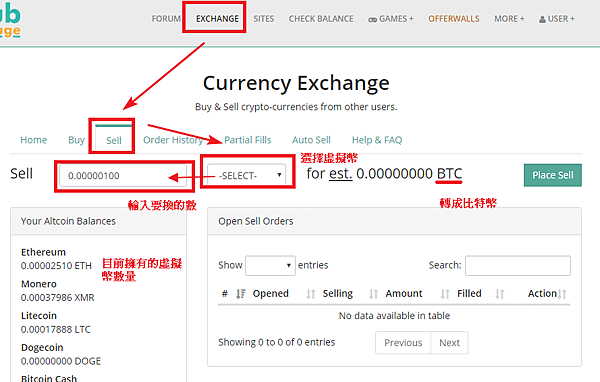Go to SITES in top navigation
The width and height of the screenshot is (600, 382).
tap(264, 19)
